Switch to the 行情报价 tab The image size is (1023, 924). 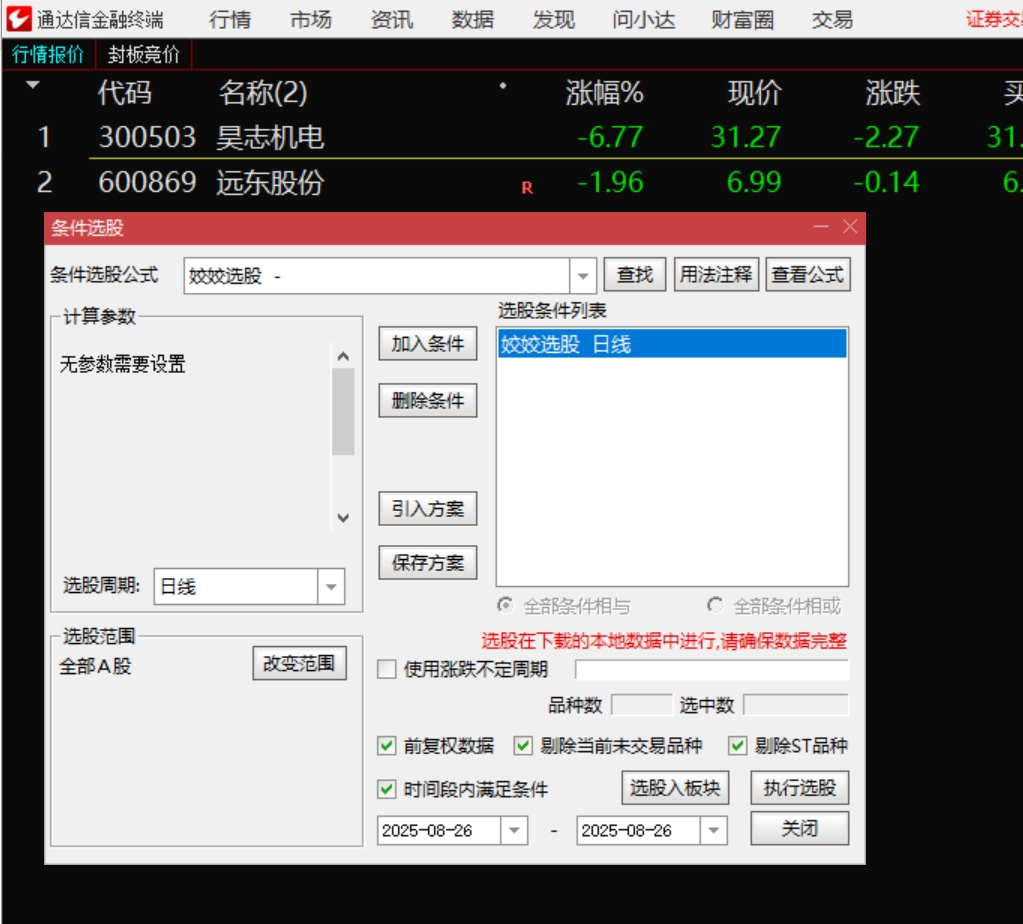[48, 54]
